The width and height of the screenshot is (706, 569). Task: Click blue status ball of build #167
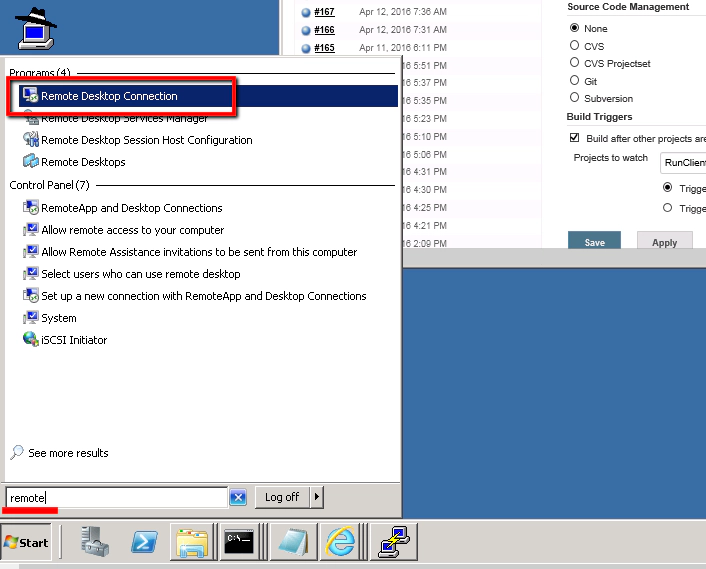(306, 13)
